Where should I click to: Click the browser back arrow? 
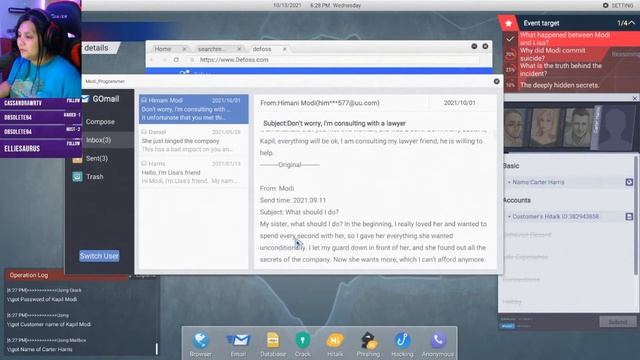tap(152, 60)
